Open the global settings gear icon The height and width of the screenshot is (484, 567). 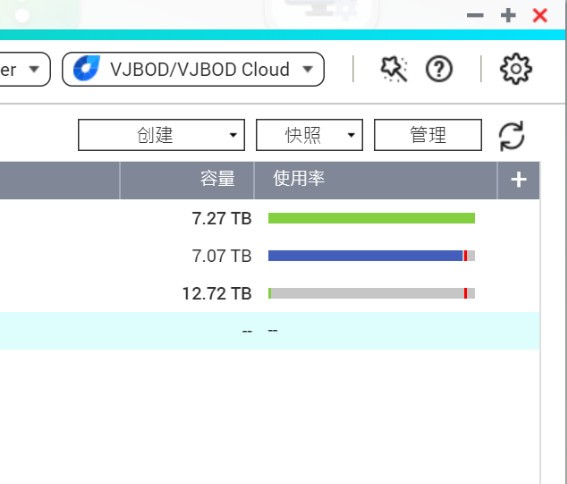(x=516, y=69)
